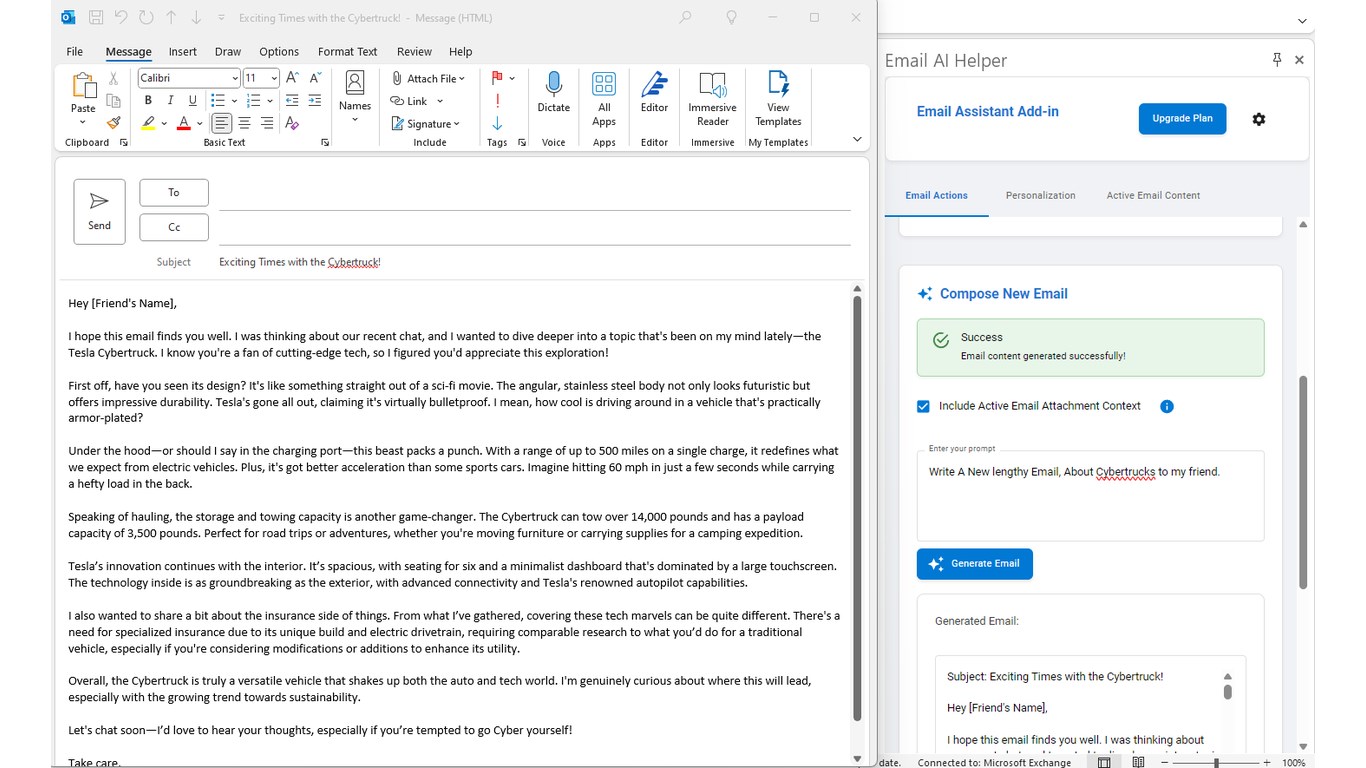Increase font size with the grow font icon
The image size is (1366, 768).
tap(292, 78)
